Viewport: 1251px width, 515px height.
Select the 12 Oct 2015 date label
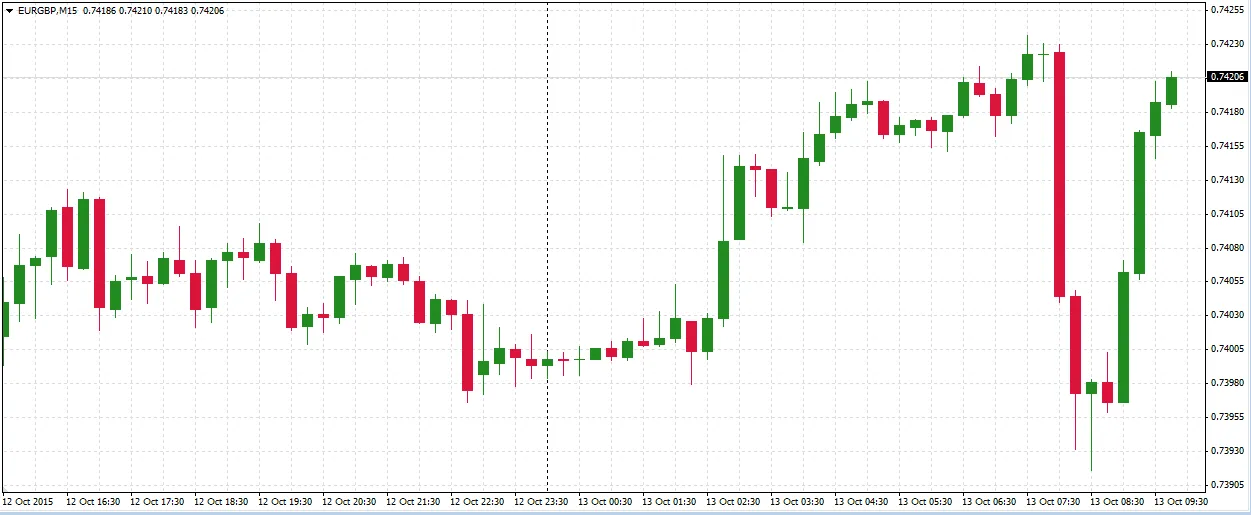[28, 501]
